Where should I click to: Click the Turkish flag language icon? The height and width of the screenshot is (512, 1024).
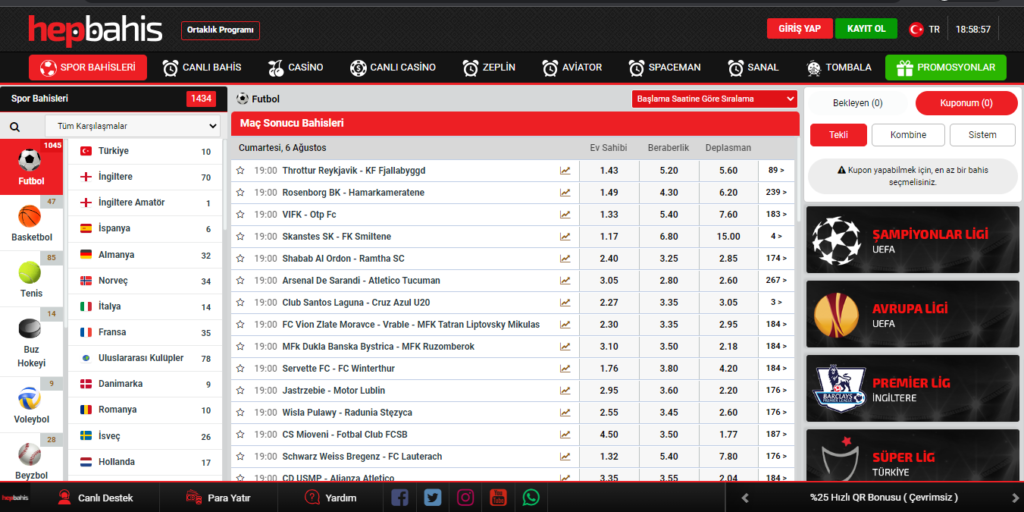click(x=916, y=29)
